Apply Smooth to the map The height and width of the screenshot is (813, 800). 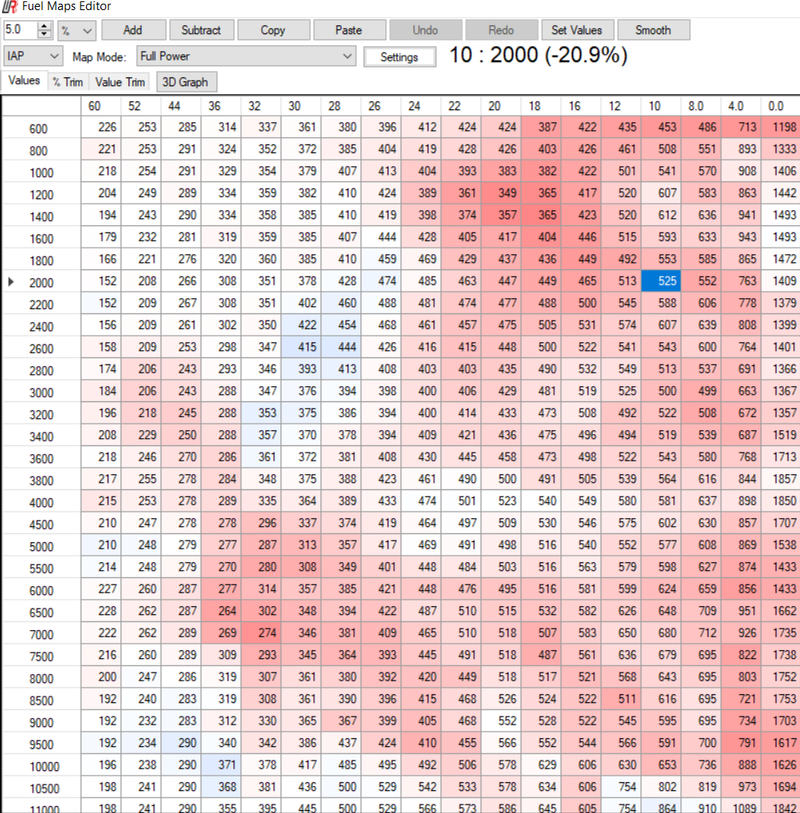click(653, 30)
